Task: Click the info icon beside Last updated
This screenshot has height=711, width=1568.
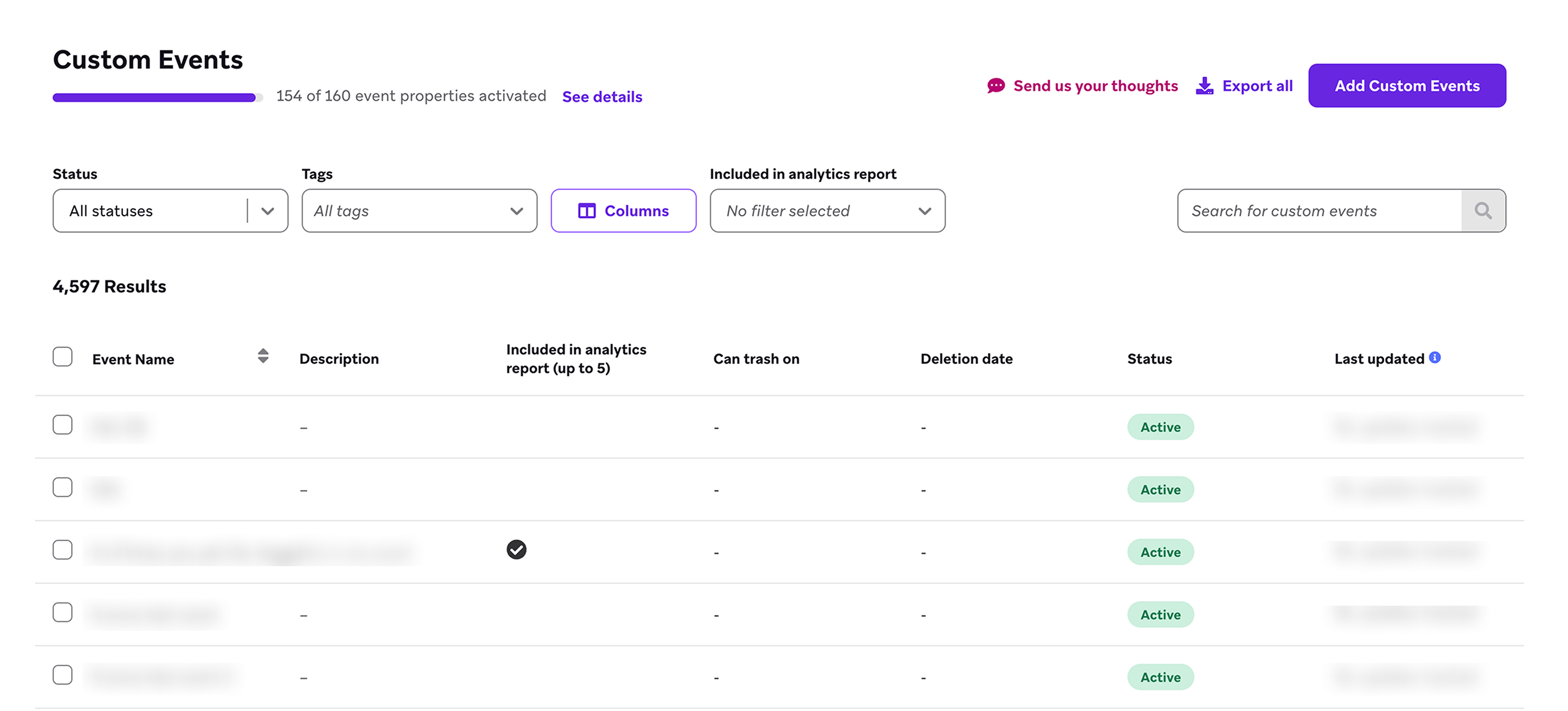Action: 1435,357
